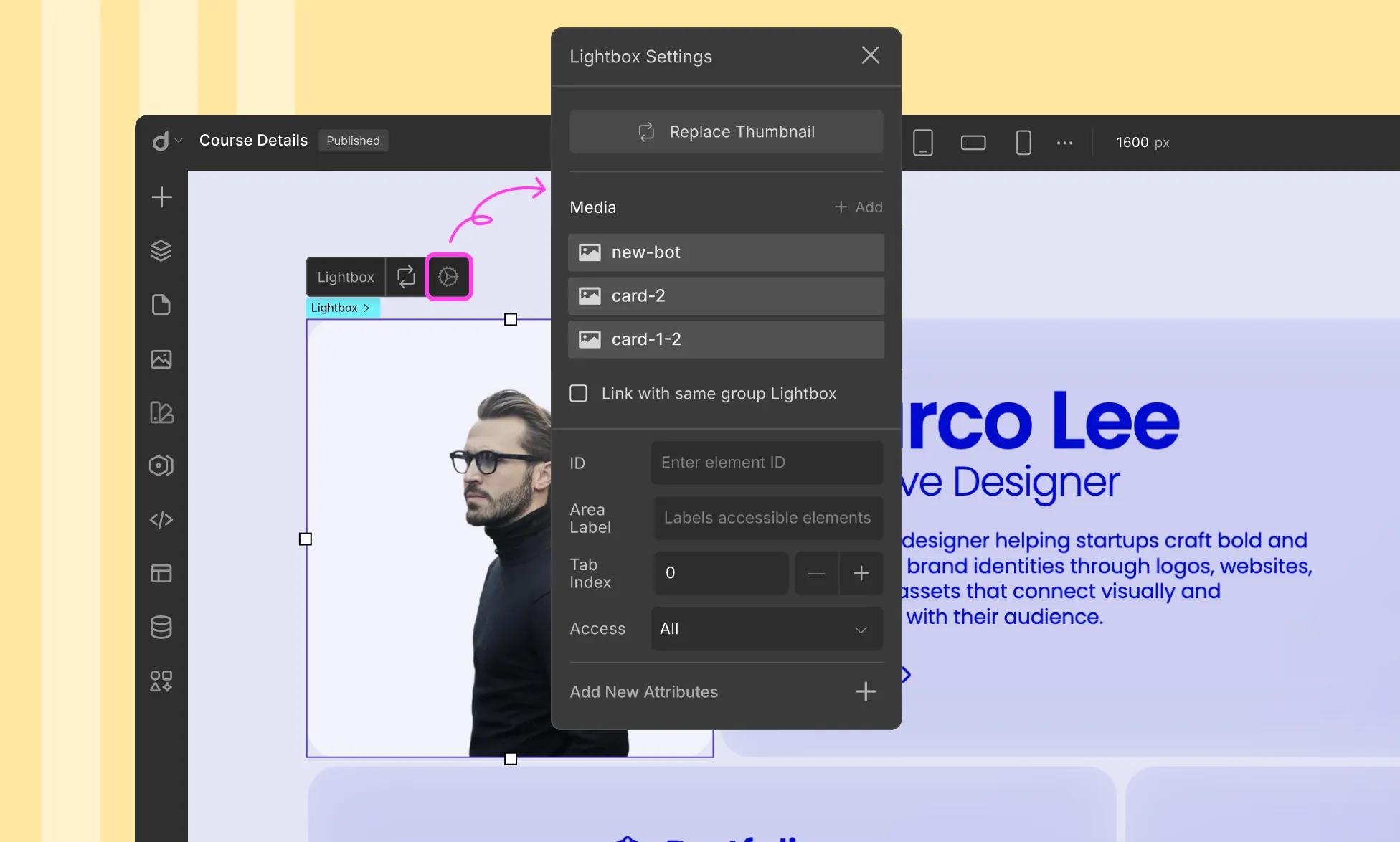The width and height of the screenshot is (1400, 842).
Task: Increase Tab Index with plus button
Action: (x=861, y=573)
